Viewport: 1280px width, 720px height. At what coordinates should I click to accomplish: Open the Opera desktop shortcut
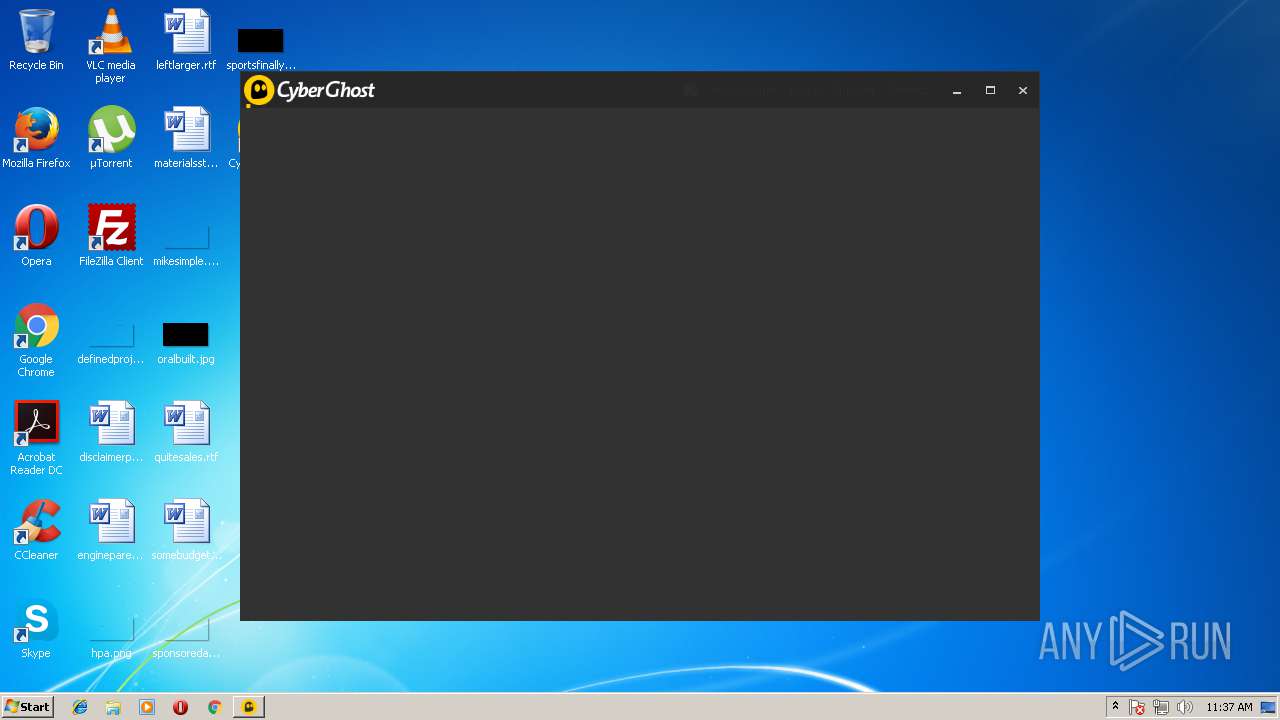(36, 236)
